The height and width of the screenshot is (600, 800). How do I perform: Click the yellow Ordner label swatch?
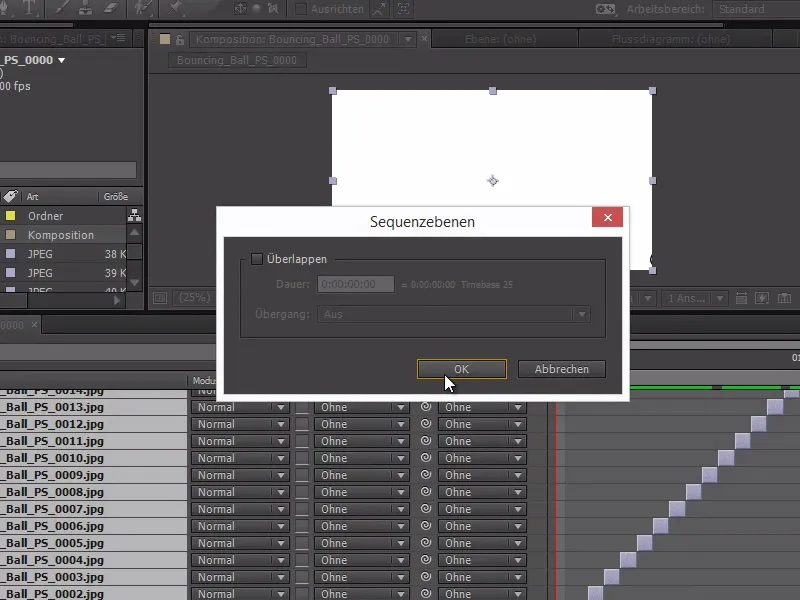coord(10,216)
